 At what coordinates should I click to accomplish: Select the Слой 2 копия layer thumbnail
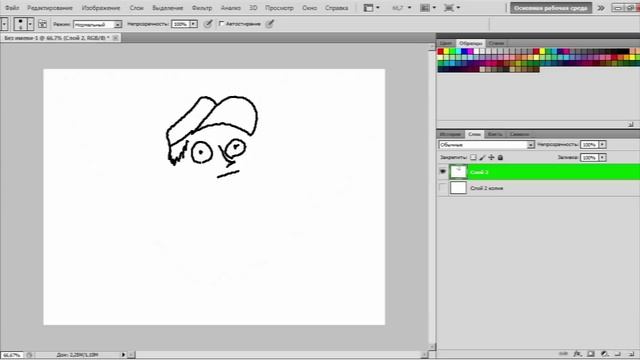point(458,188)
